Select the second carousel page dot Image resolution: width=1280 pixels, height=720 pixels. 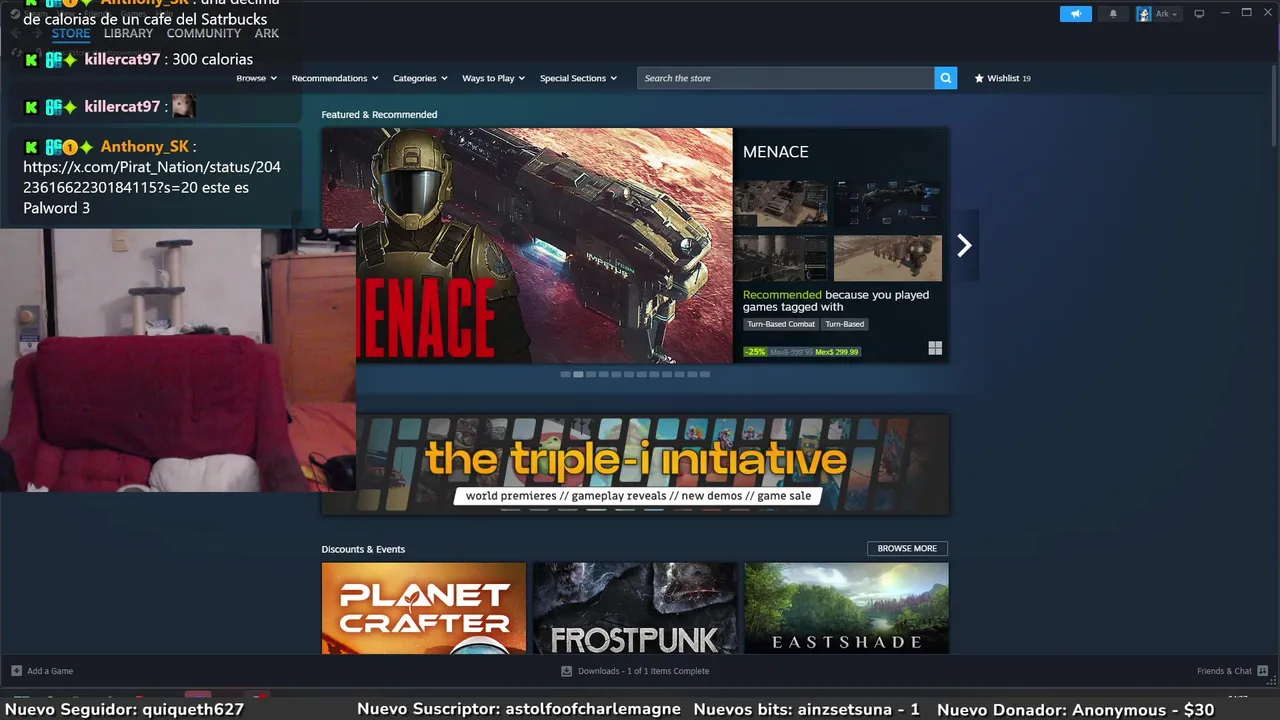click(x=578, y=374)
